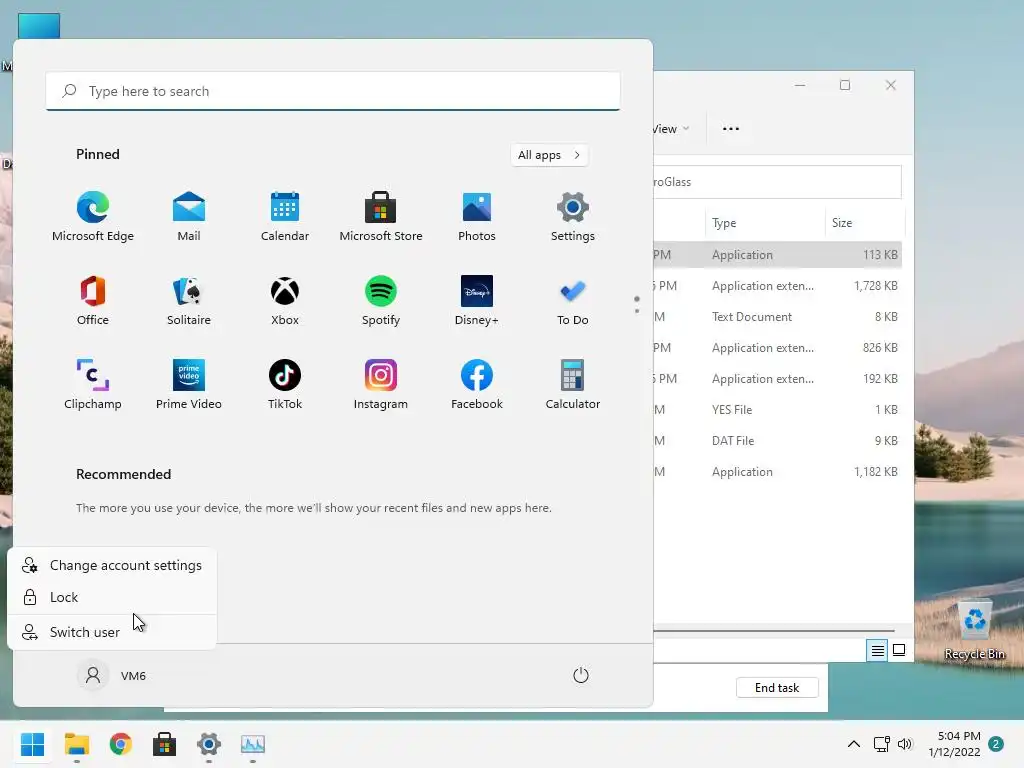Screen dimensions: 1024x768
Task: Click the Windows Start button on taskbar
Action: [33, 744]
